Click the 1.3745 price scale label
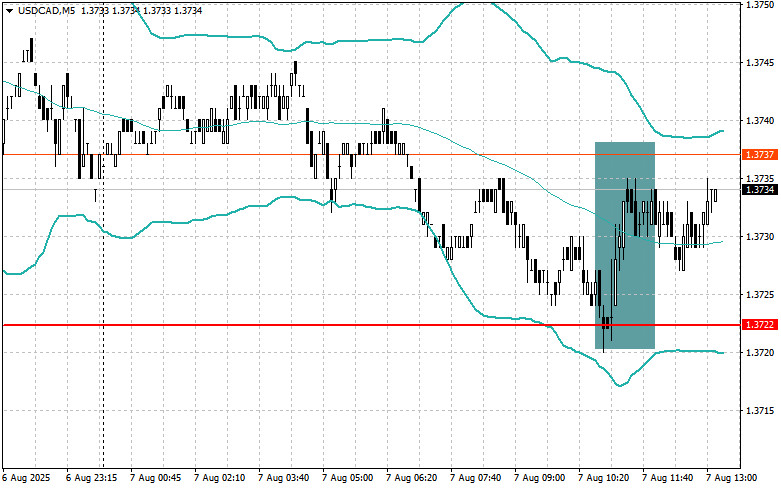The image size is (781, 489). [x=760, y=63]
